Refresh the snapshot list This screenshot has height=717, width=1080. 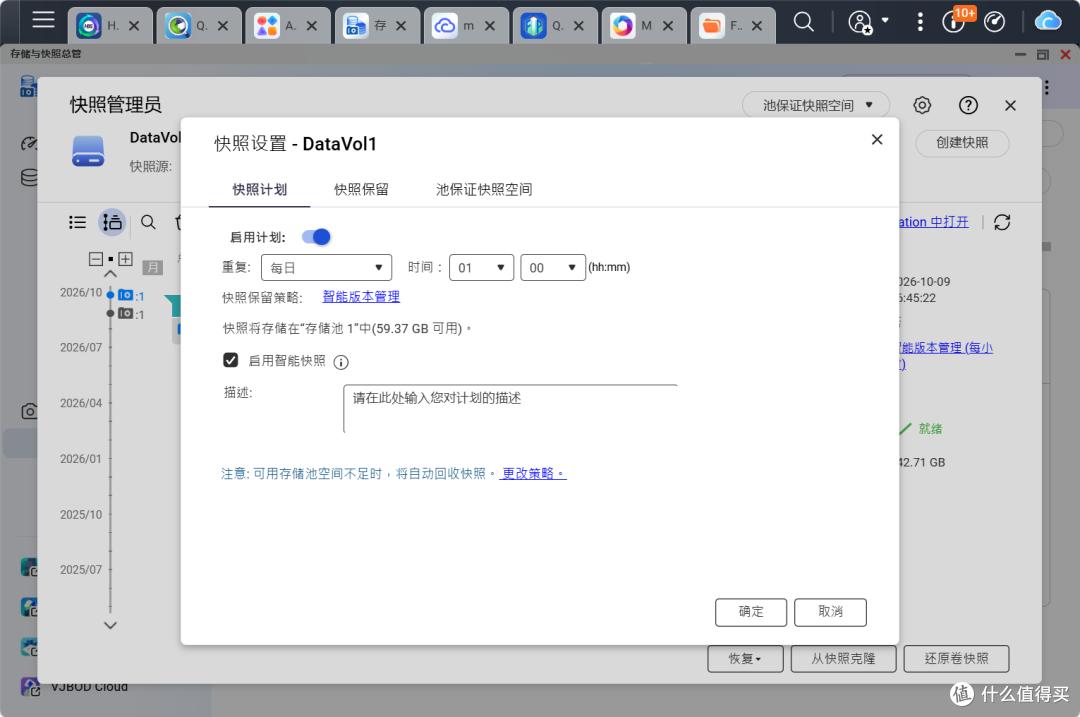click(x=1002, y=222)
